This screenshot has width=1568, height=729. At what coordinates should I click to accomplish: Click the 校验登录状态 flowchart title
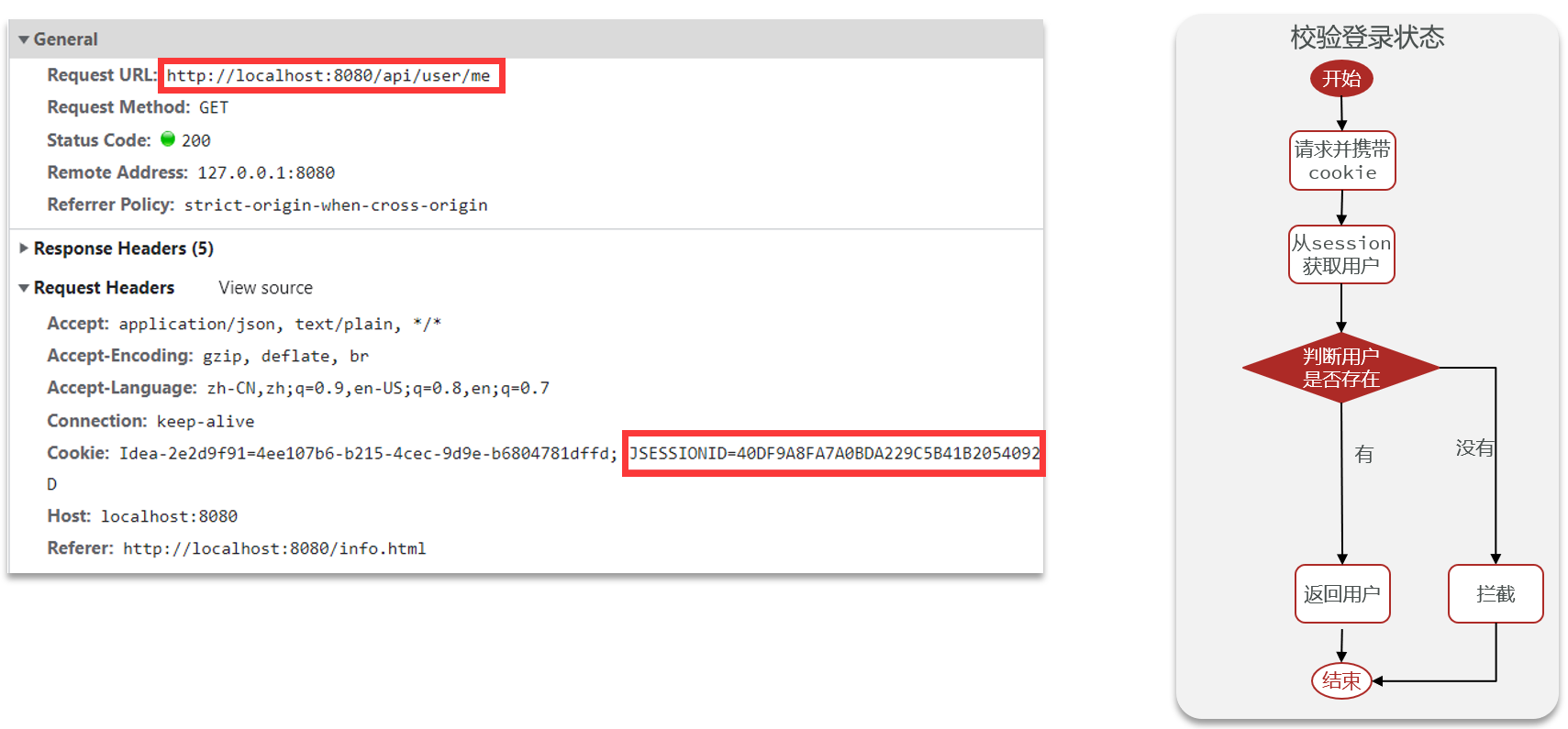coord(1367,37)
